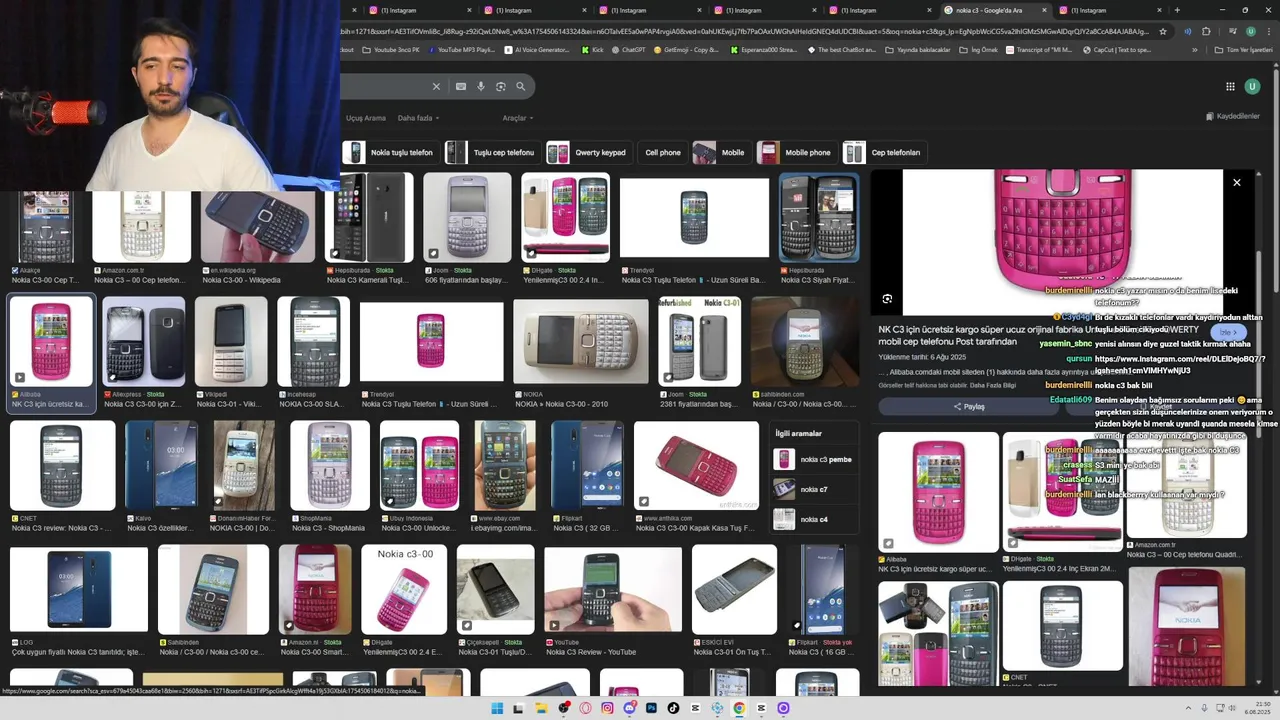The image size is (1280, 720).
Task: Open Kaydedilenler saved items
Action: (x=1232, y=116)
